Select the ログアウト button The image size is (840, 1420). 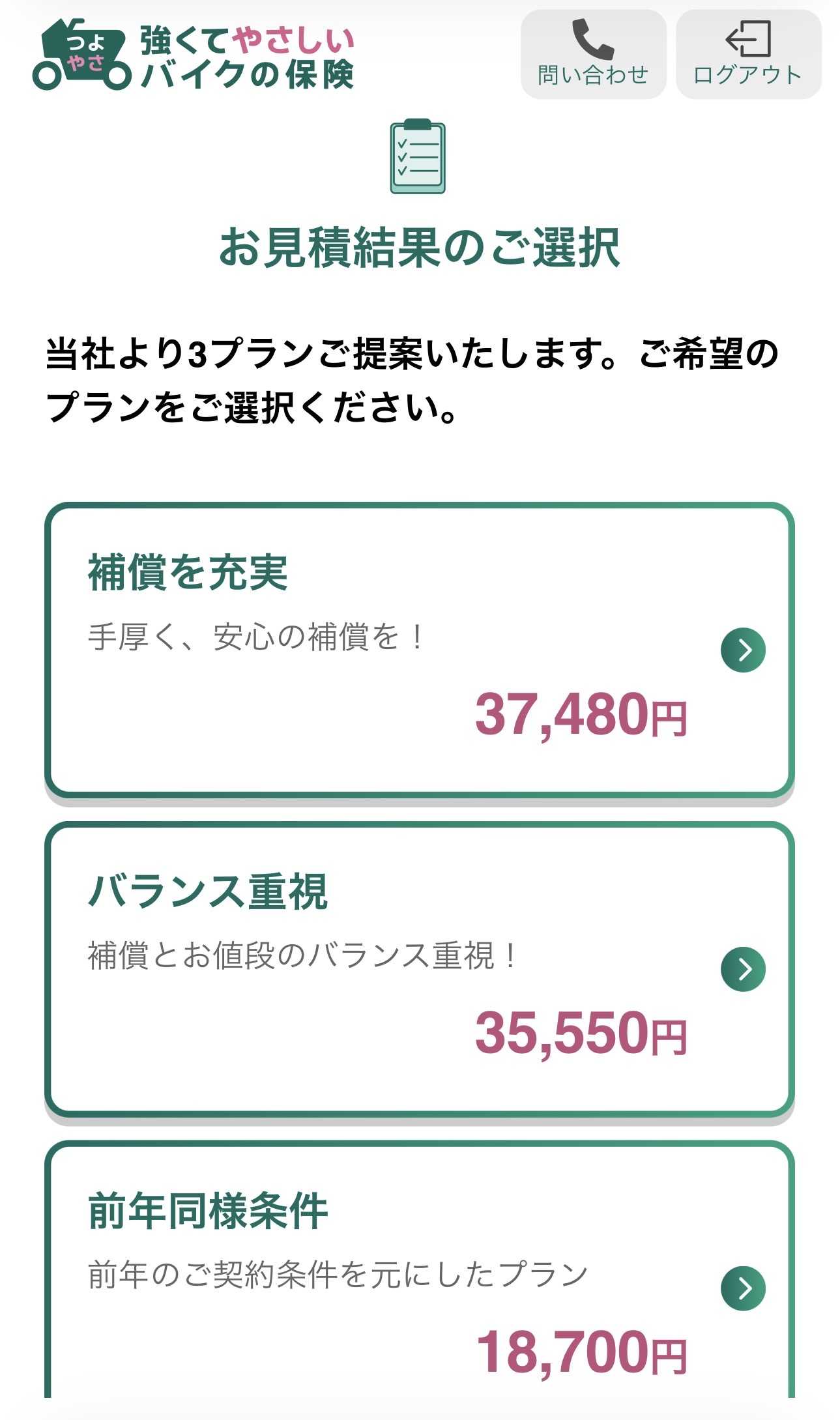[749, 54]
